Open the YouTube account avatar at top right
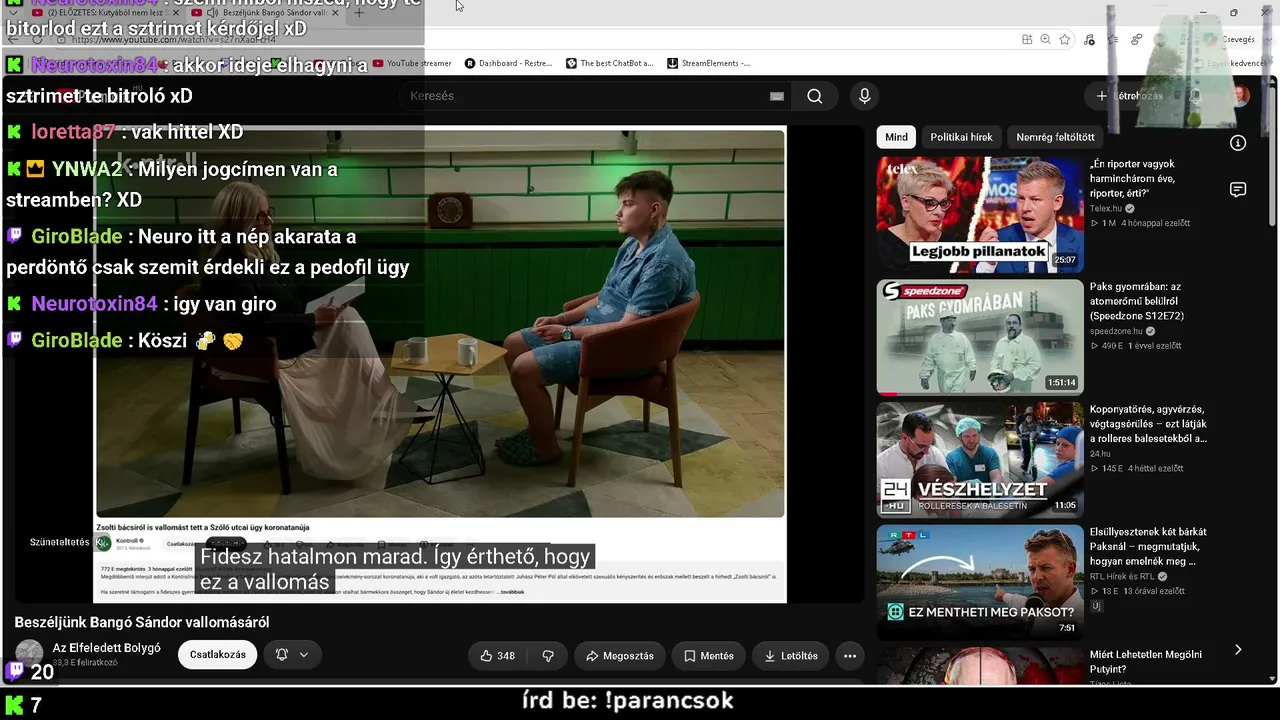This screenshot has width=1280, height=720. coord(1240,96)
